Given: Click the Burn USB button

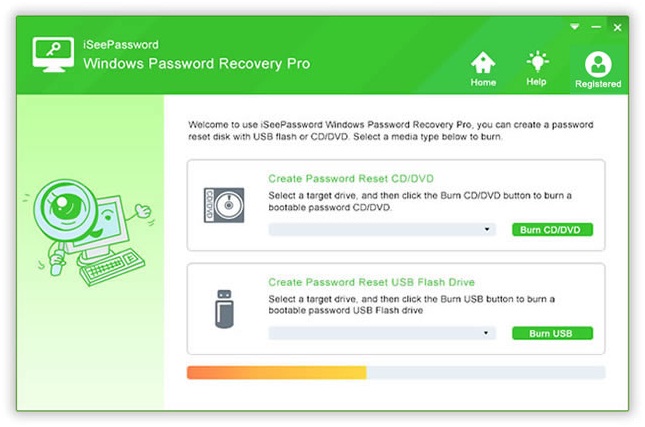Looking at the screenshot, I should (x=552, y=333).
